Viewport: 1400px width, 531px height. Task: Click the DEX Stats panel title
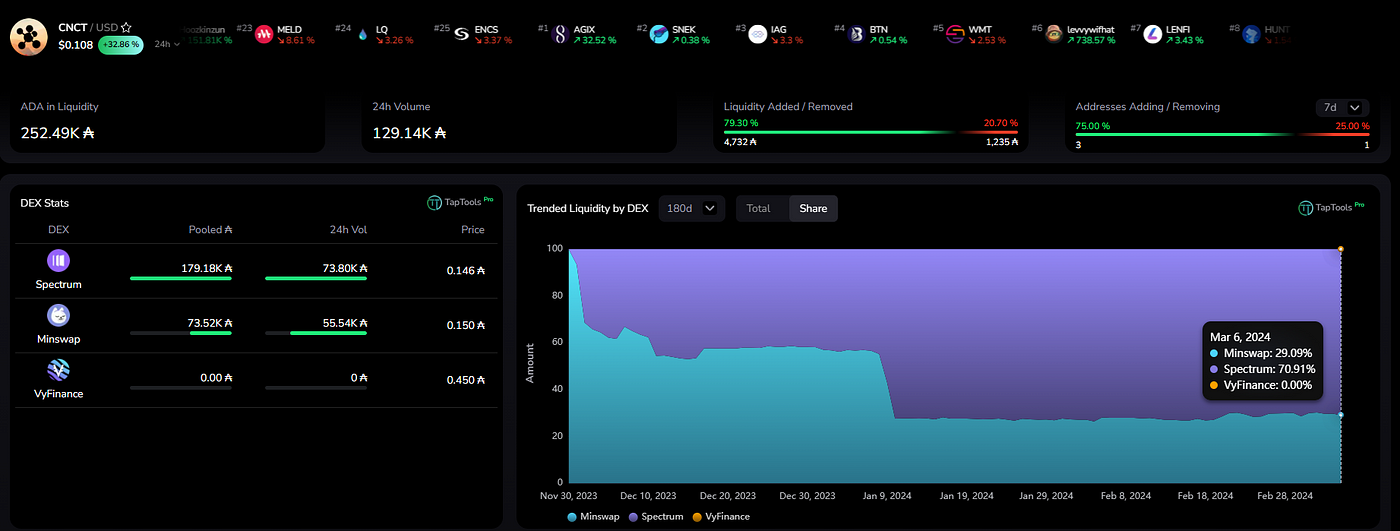coord(45,203)
